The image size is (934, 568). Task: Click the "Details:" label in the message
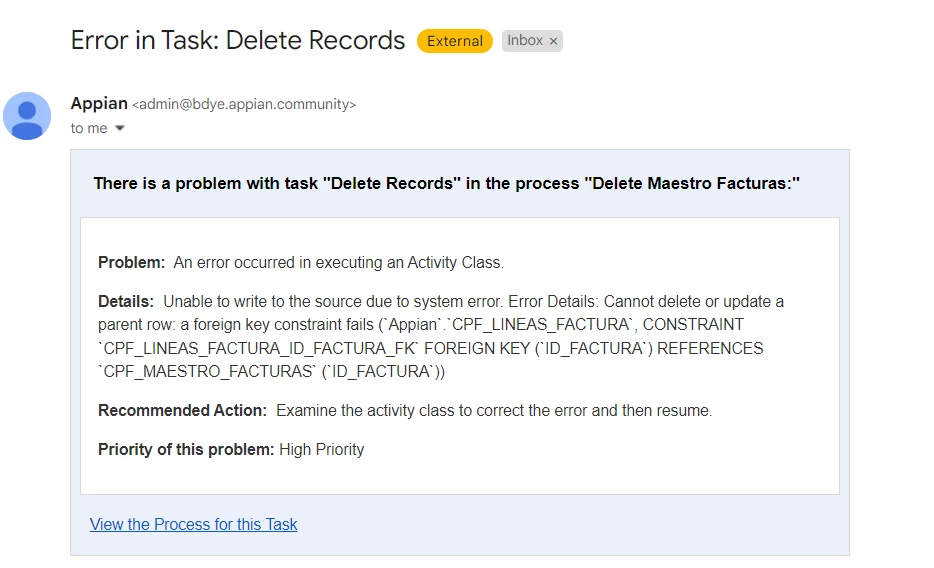[126, 301]
